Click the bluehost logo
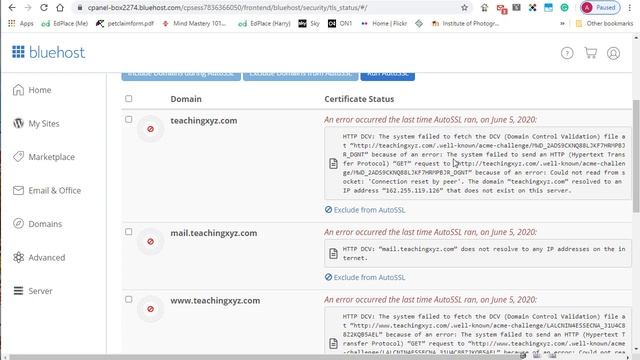This screenshot has height=360, width=640. [49, 52]
